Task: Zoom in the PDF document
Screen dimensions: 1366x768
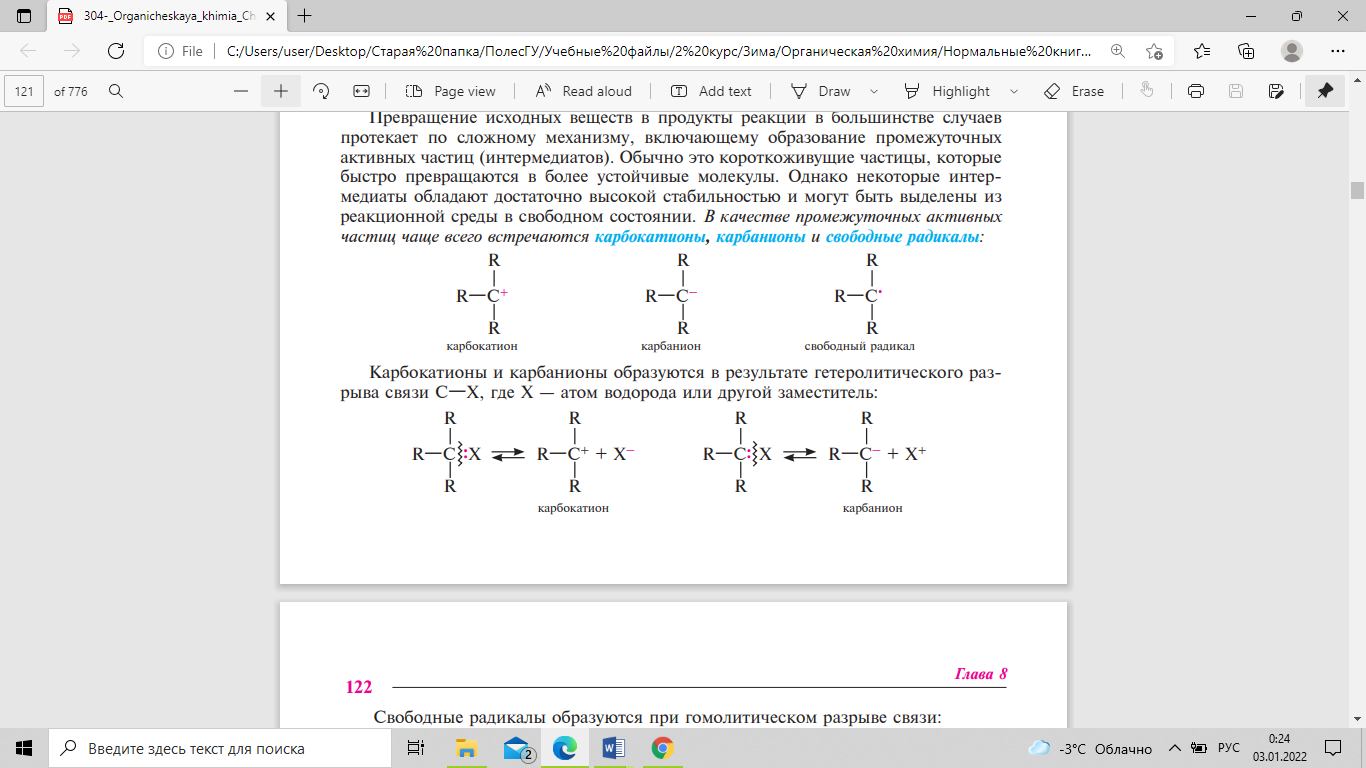Action: (281, 91)
